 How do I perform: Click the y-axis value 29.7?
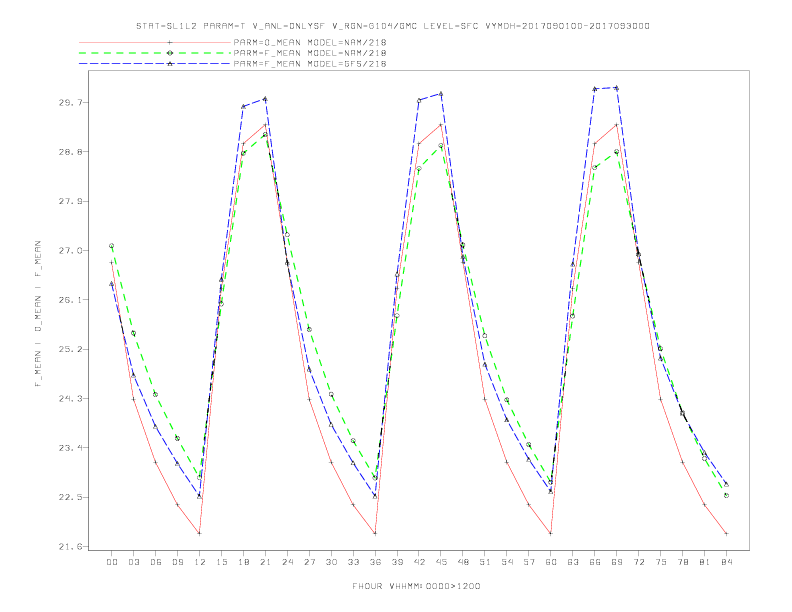pos(71,103)
